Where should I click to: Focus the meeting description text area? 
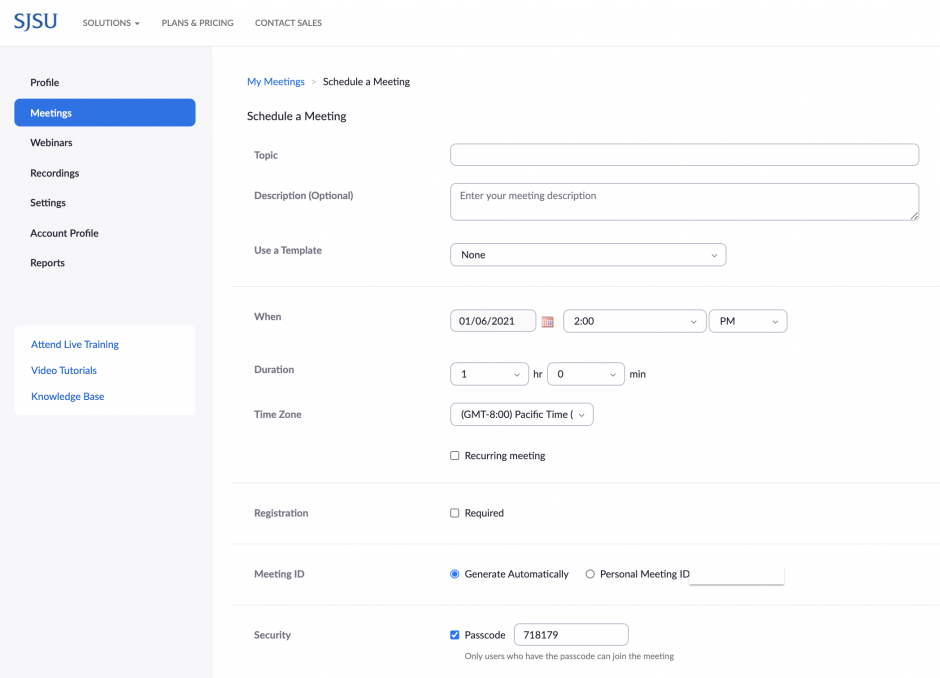tap(684, 201)
